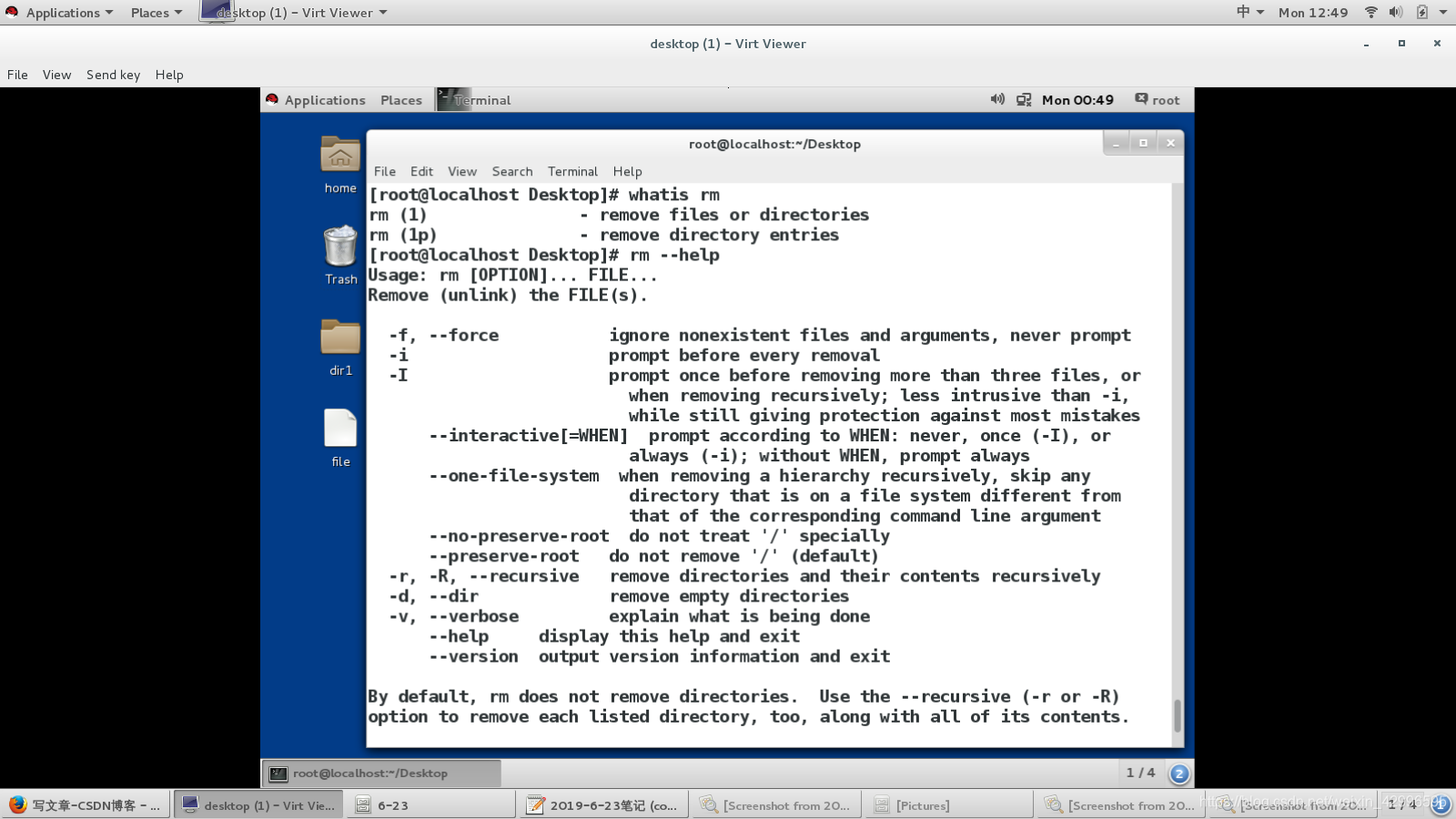Open the root user menu in the guest panel
Viewport: 1456px width, 819px height.
[x=1158, y=100]
